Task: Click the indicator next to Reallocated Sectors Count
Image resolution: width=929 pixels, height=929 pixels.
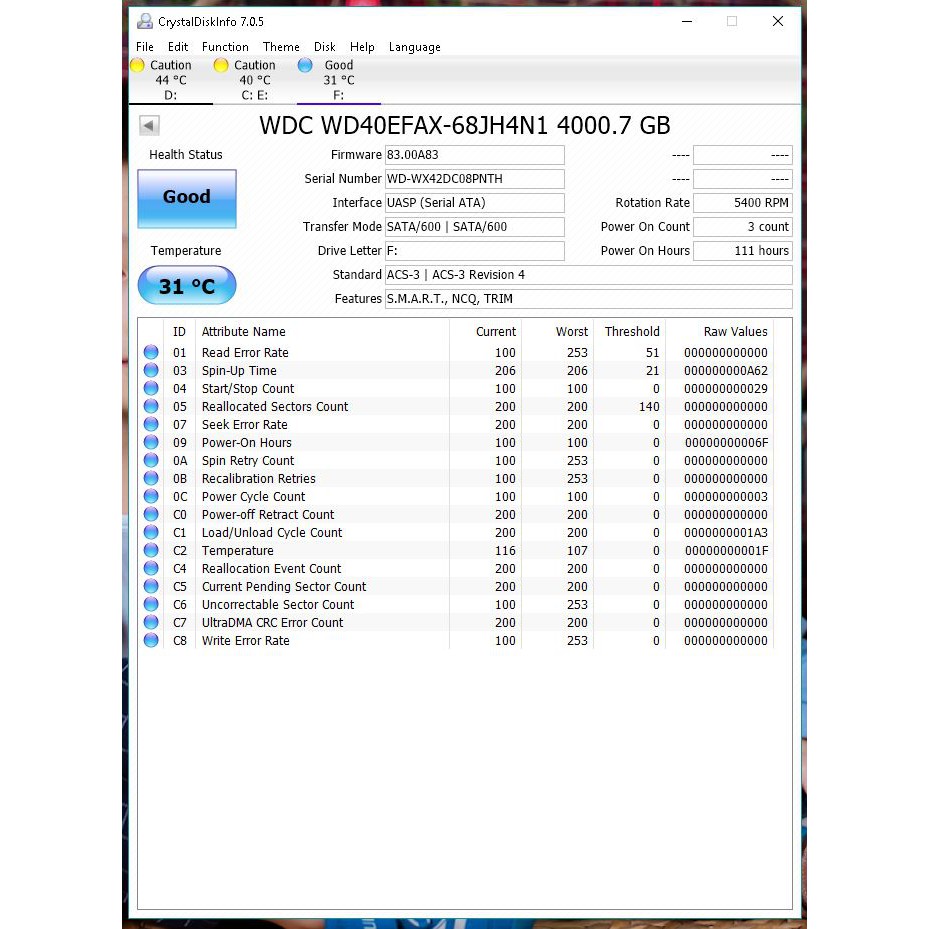Action: [x=151, y=406]
